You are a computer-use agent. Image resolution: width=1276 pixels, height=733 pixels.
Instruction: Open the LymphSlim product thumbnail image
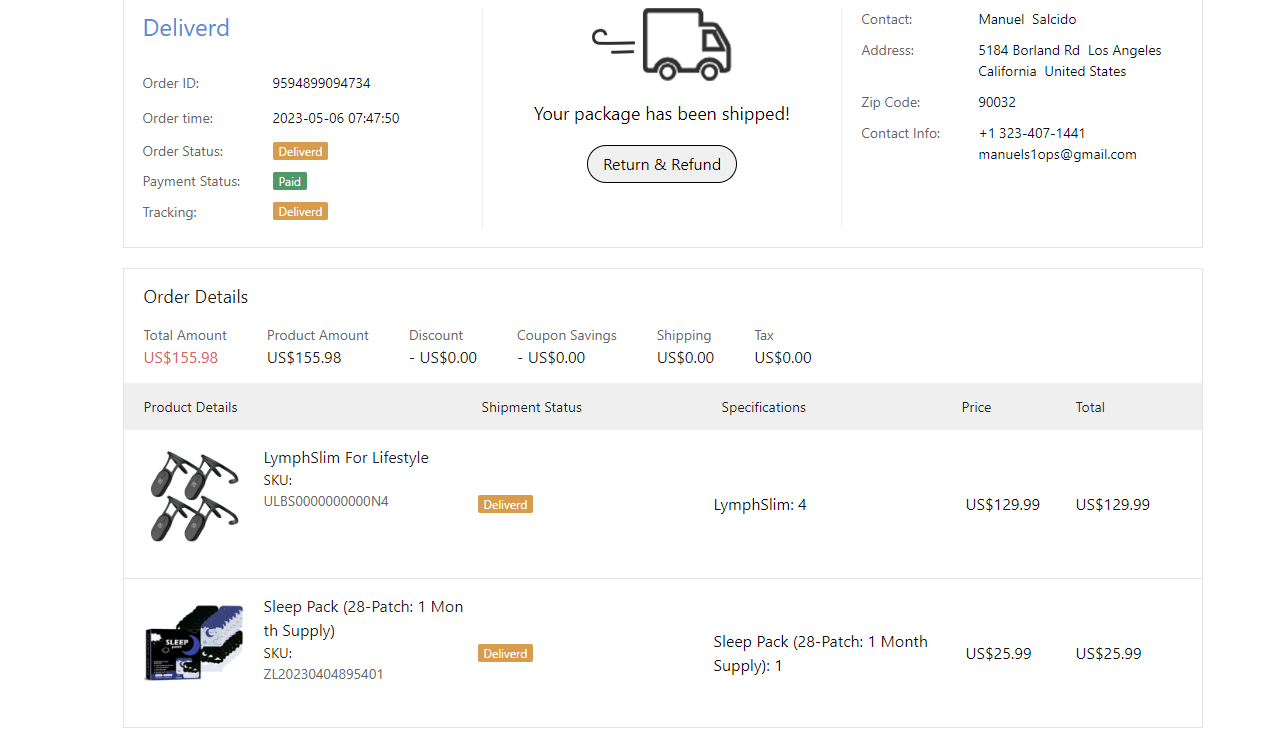[x=194, y=497]
